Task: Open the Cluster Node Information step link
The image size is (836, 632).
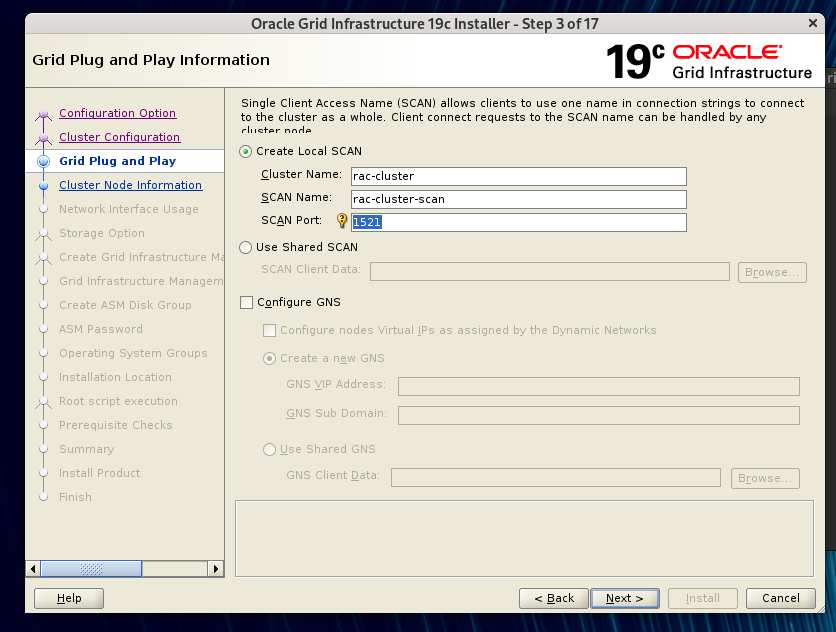Action: click(131, 185)
